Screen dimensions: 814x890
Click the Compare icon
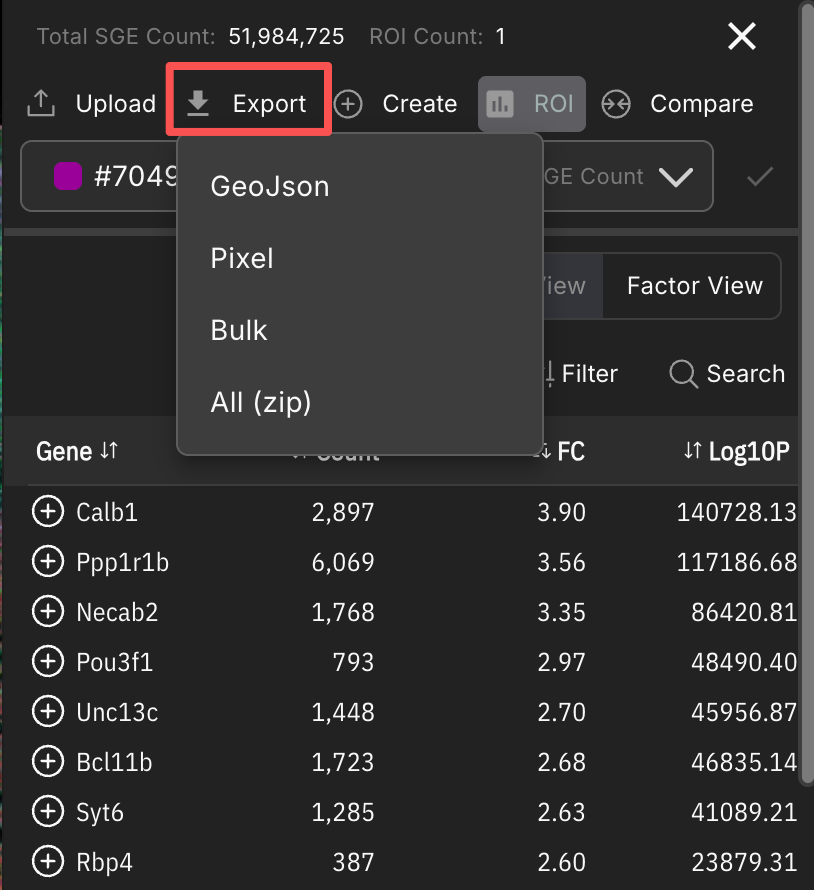tap(616, 103)
